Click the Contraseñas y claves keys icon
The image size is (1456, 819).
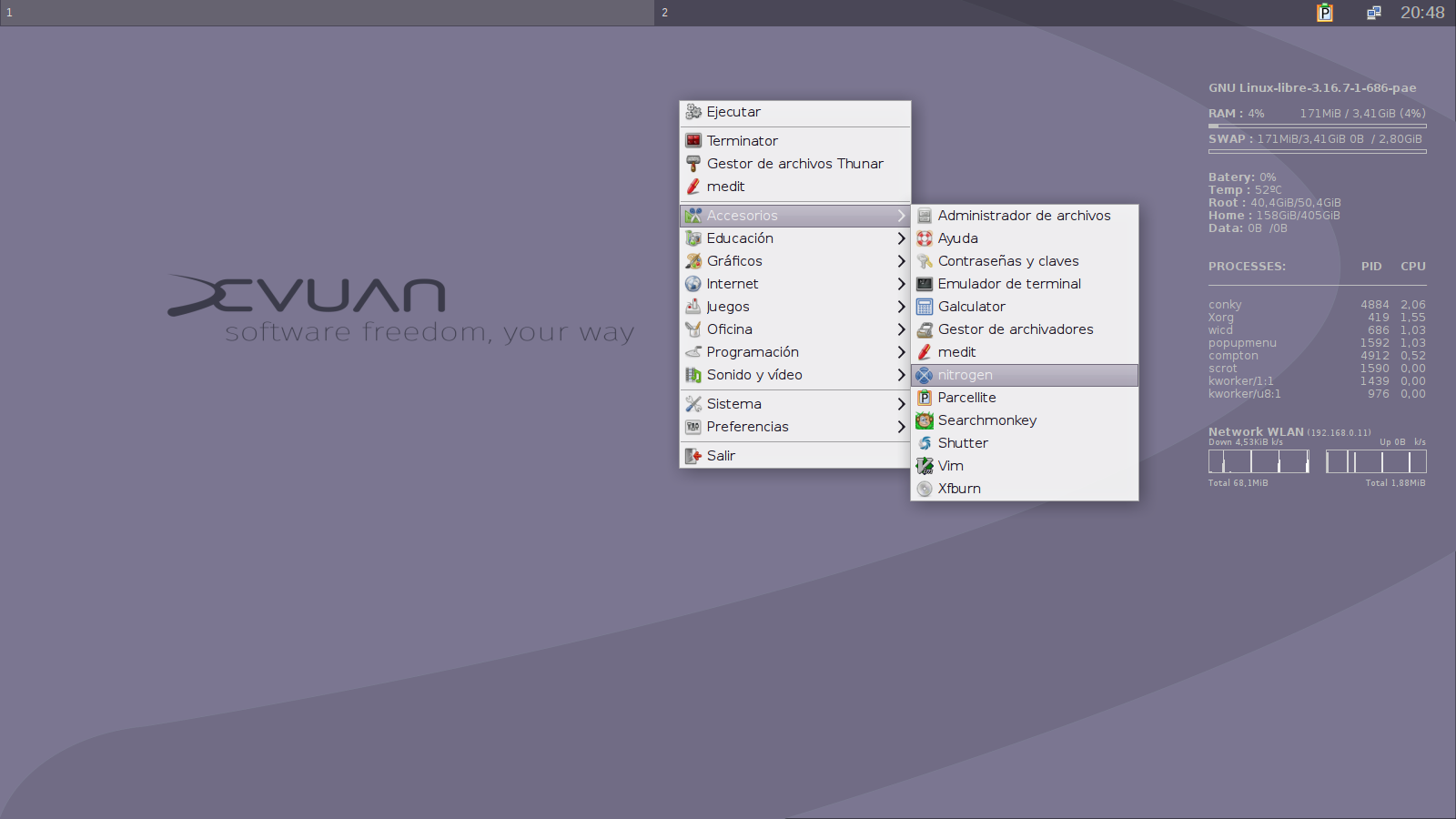(925, 261)
